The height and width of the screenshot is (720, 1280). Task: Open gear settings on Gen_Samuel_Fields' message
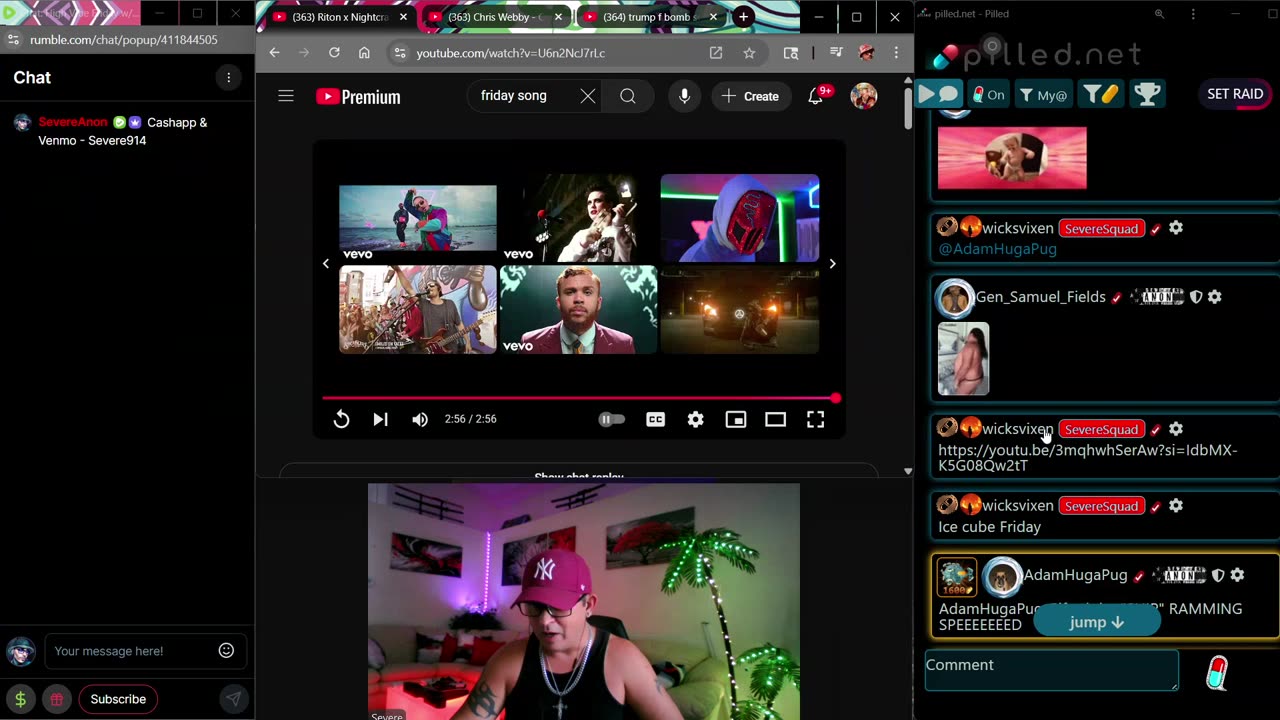coord(1215,297)
